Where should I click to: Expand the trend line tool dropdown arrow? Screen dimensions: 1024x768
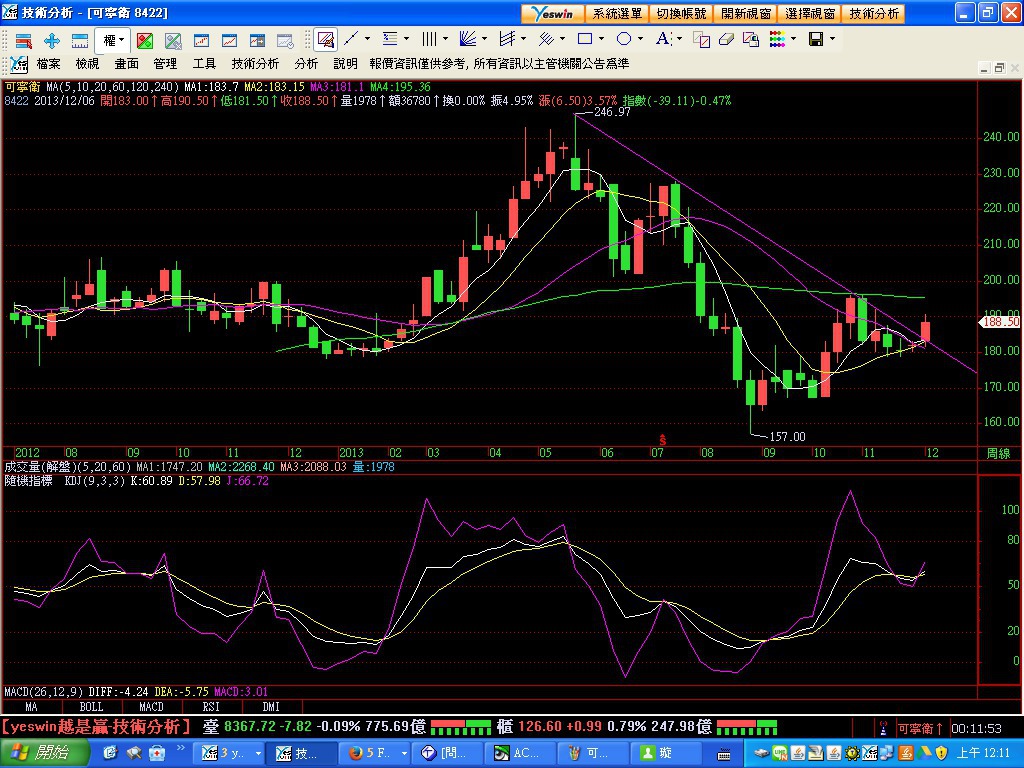[367, 39]
